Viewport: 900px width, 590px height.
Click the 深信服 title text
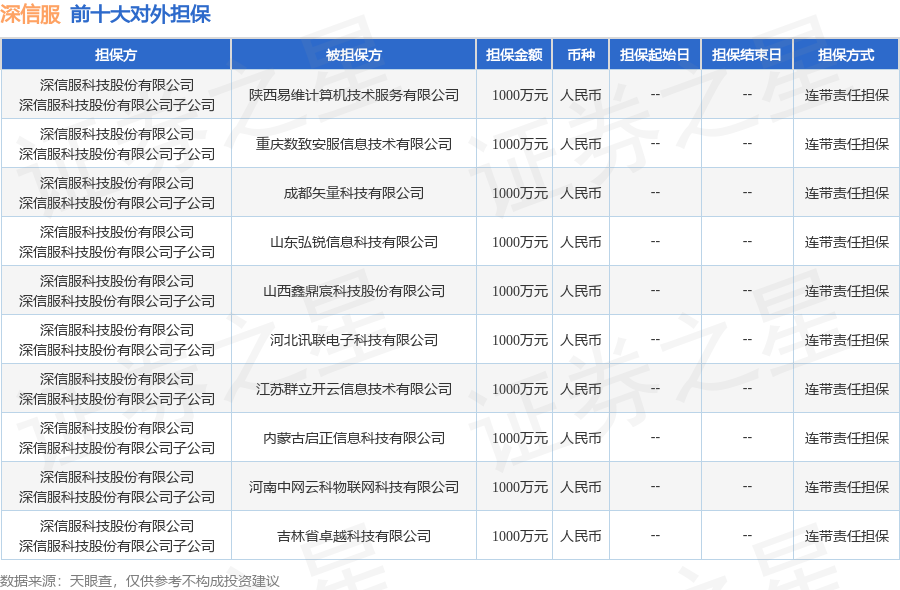pyautogui.click(x=30, y=14)
